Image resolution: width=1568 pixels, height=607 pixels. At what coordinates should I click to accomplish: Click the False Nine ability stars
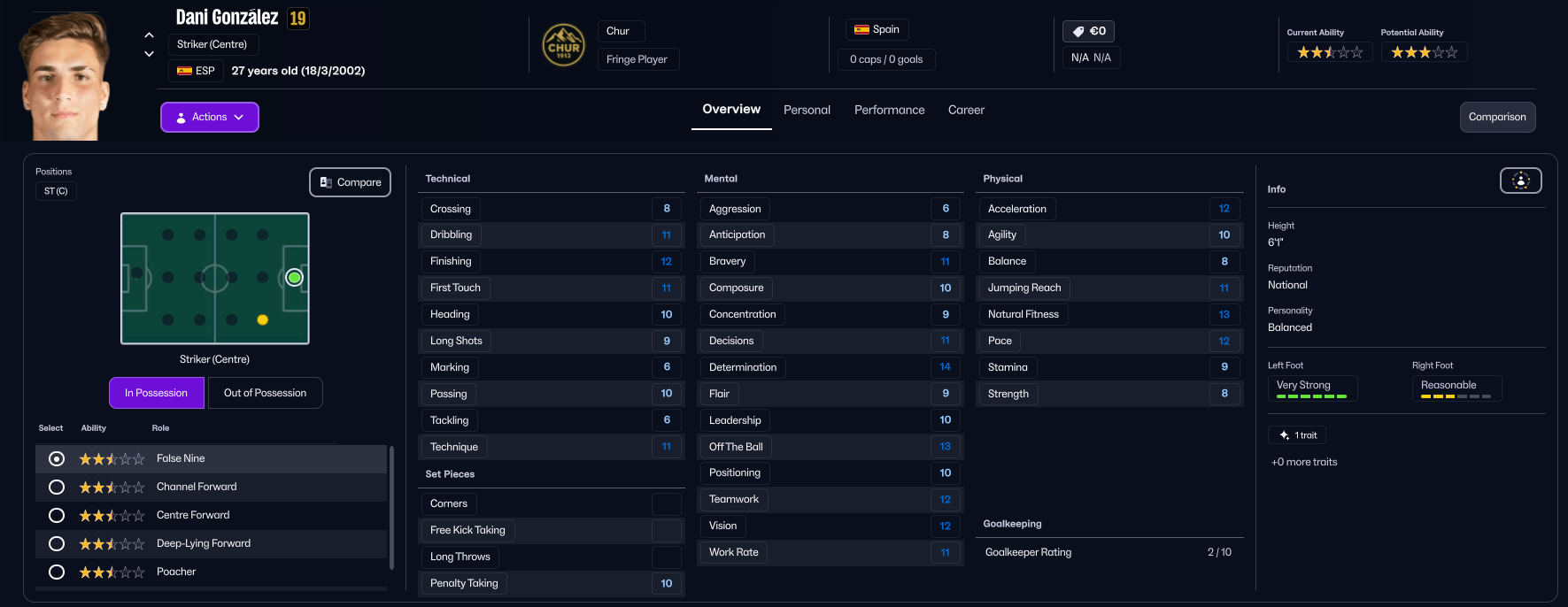112,459
